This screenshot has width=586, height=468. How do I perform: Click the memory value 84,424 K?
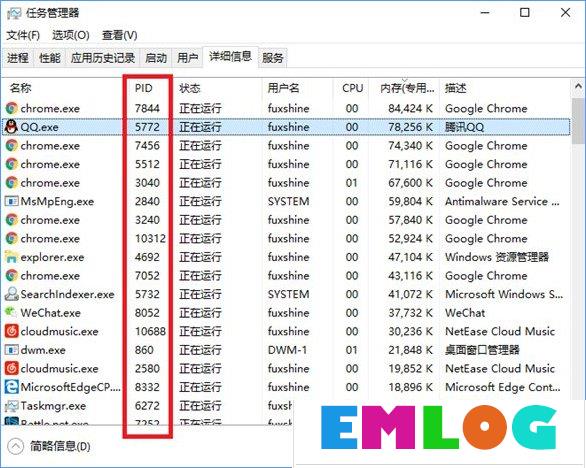click(410, 108)
